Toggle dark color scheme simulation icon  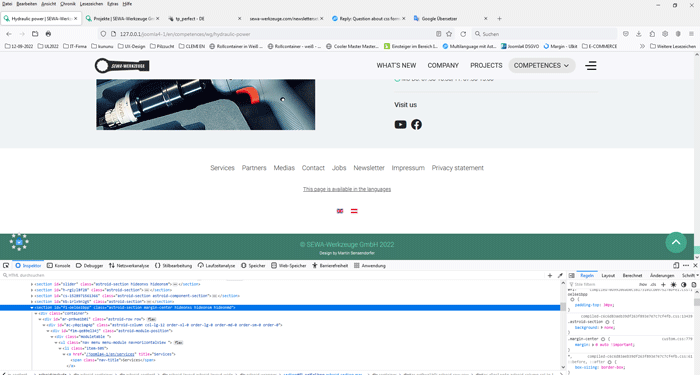[x=683, y=284]
